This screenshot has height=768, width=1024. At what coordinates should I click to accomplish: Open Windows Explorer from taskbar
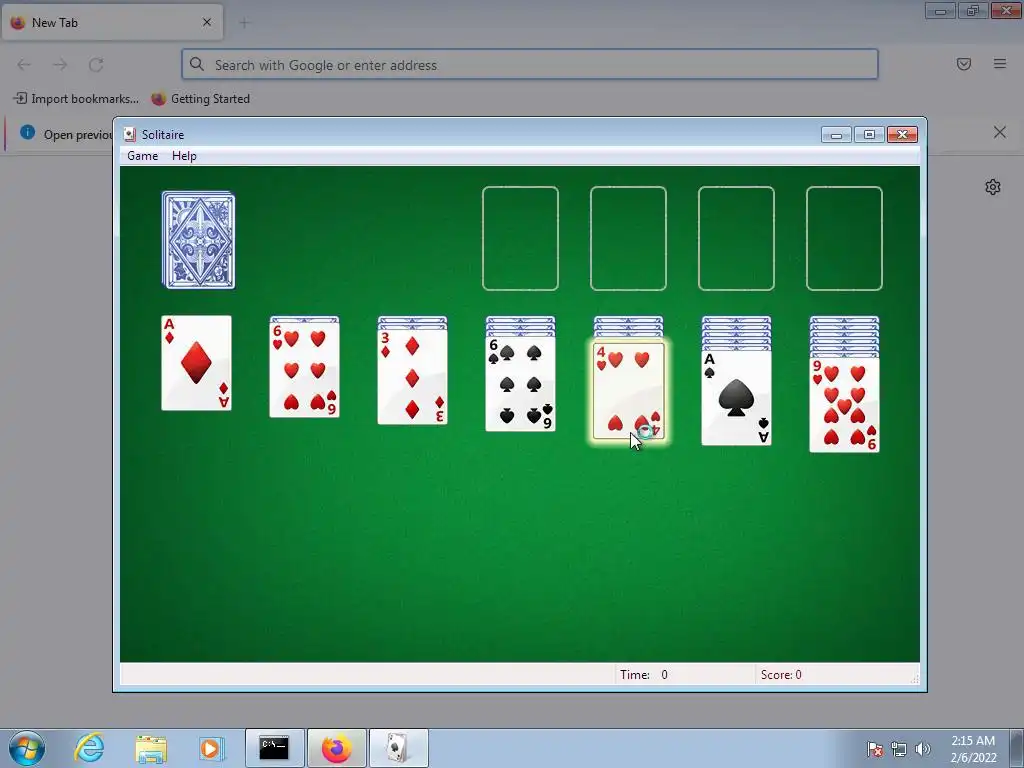pyautogui.click(x=151, y=749)
